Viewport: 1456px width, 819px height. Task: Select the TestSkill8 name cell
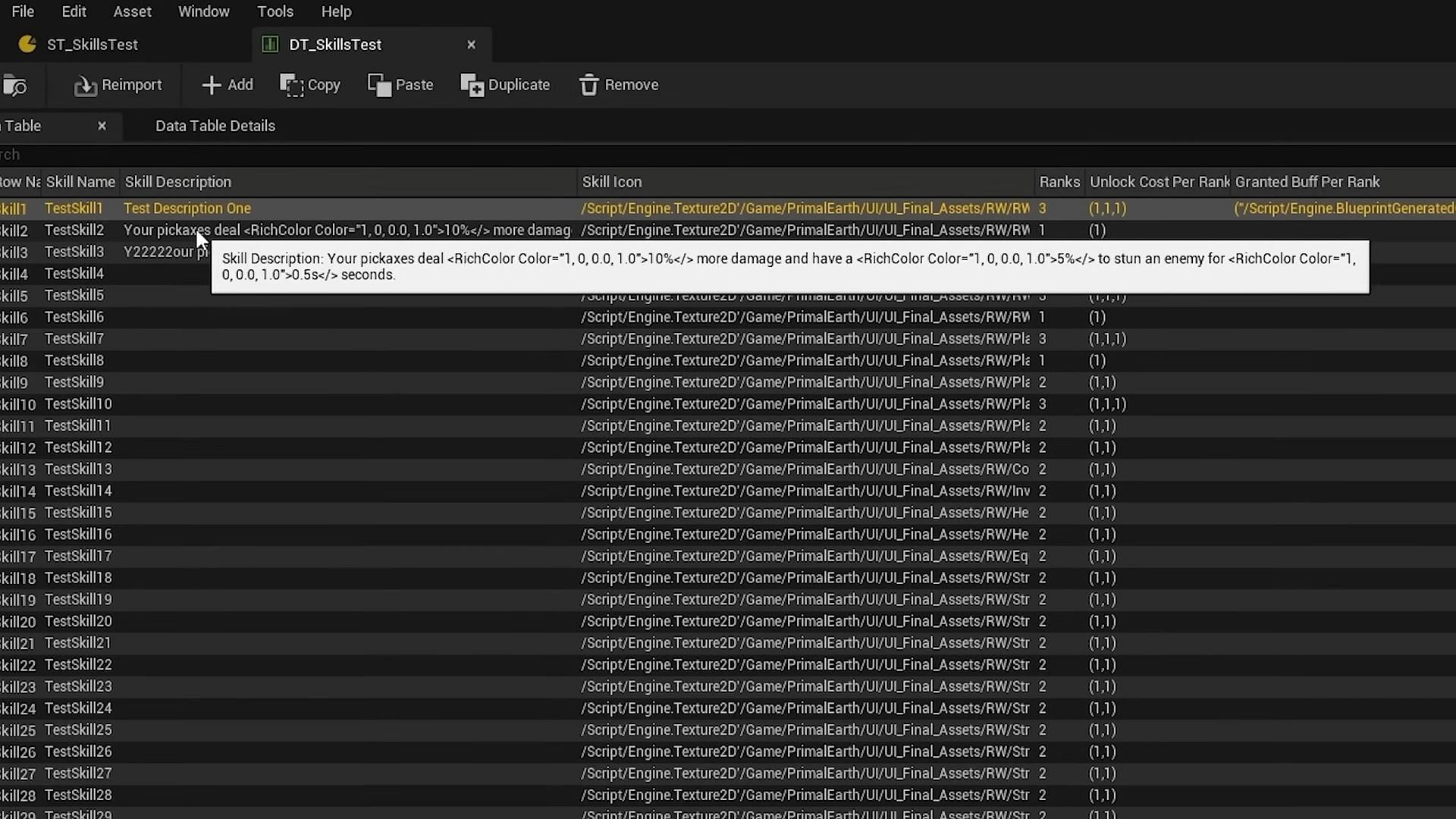[74, 360]
